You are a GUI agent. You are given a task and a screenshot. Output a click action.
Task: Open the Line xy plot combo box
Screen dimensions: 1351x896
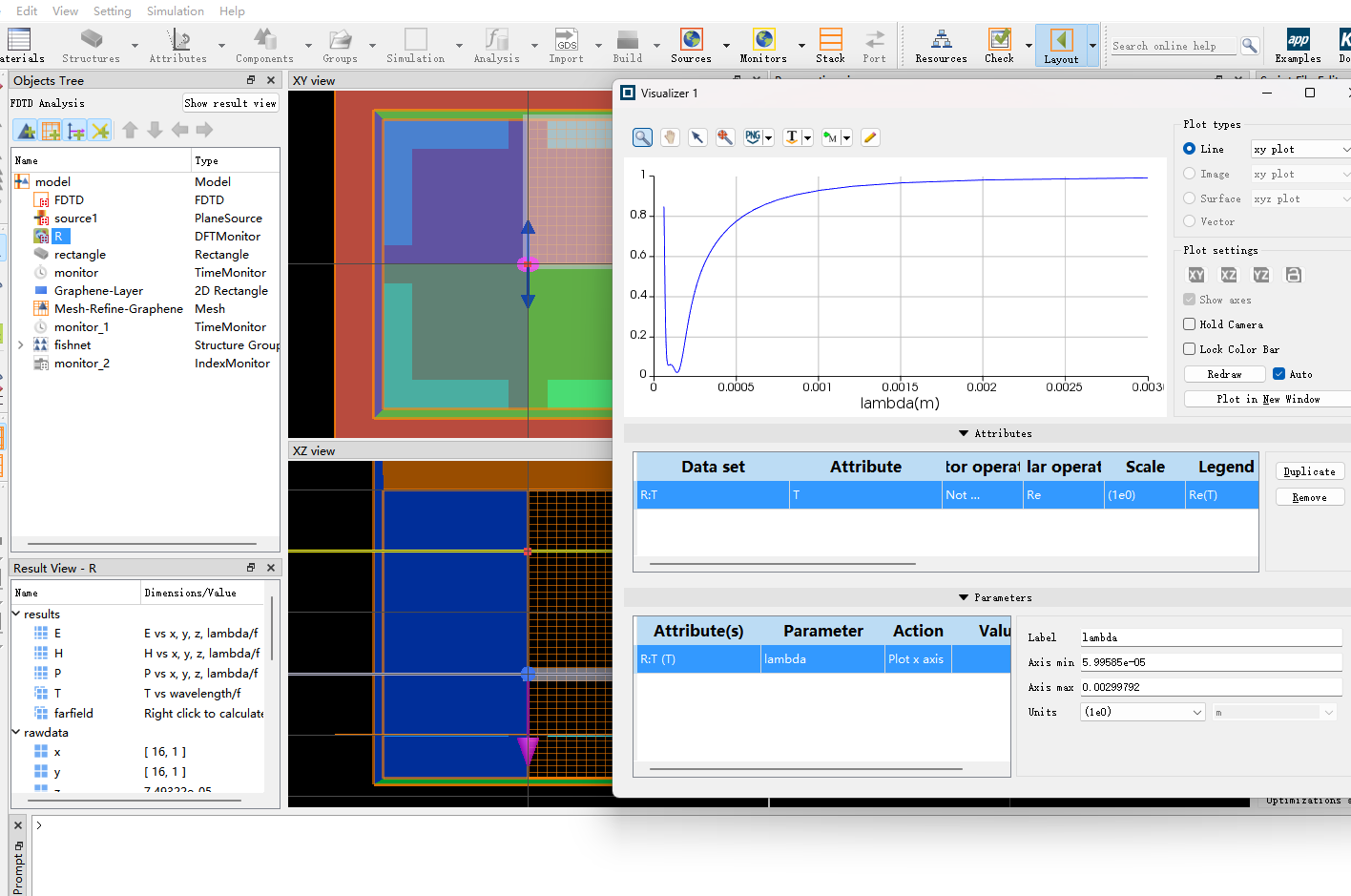tap(1301, 149)
